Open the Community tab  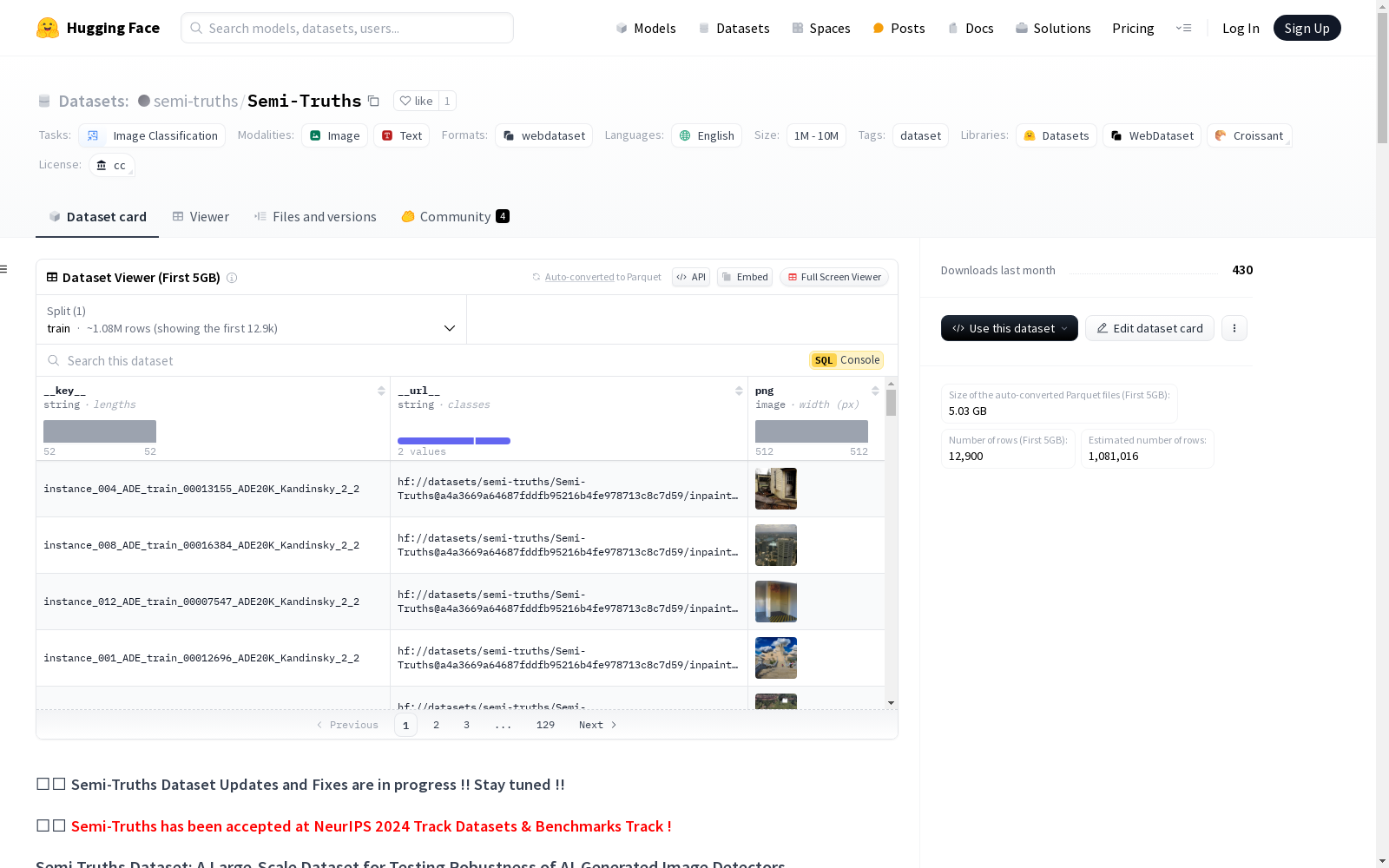pyautogui.click(x=455, y=217)
